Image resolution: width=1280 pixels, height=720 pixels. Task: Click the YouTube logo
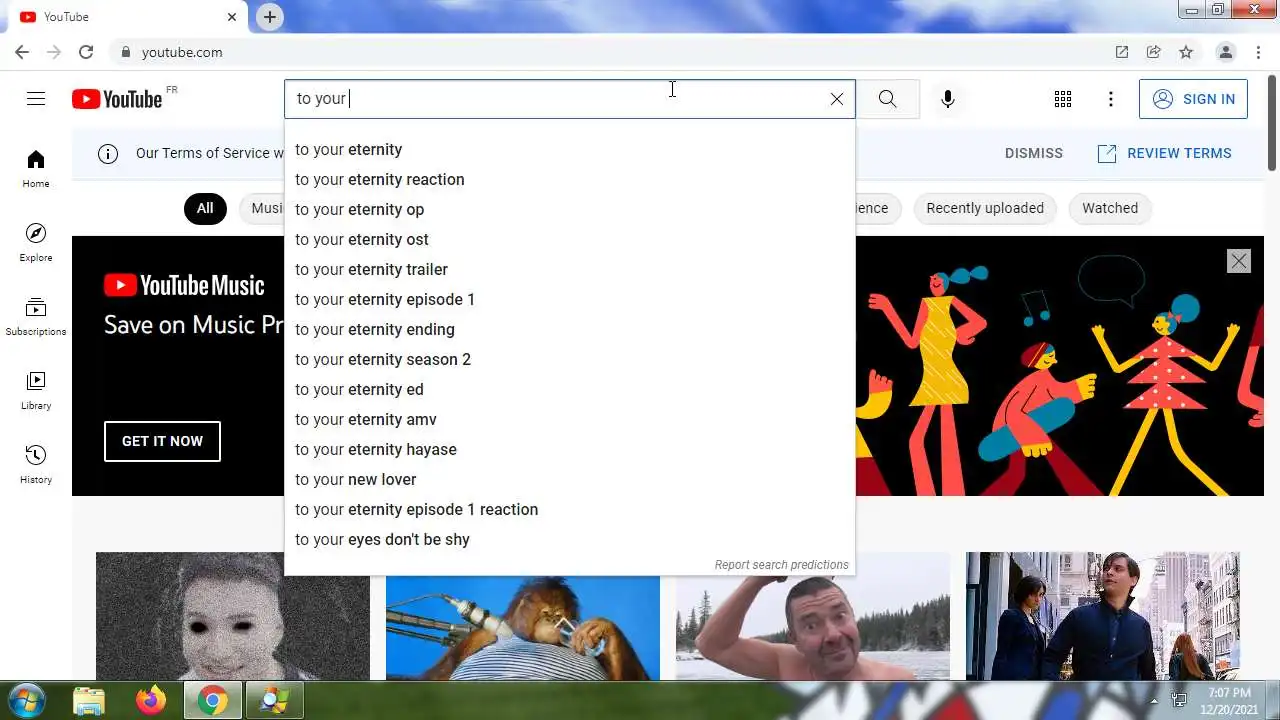pos(117,98)
